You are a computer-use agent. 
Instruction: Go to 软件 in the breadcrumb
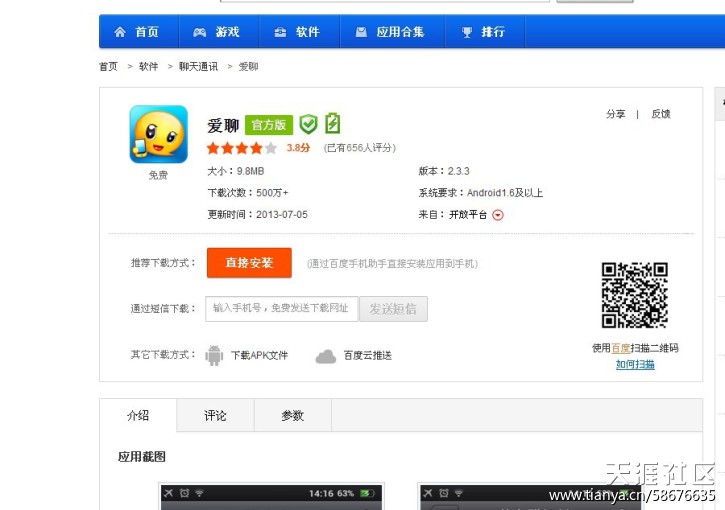(x=148, y=67)
